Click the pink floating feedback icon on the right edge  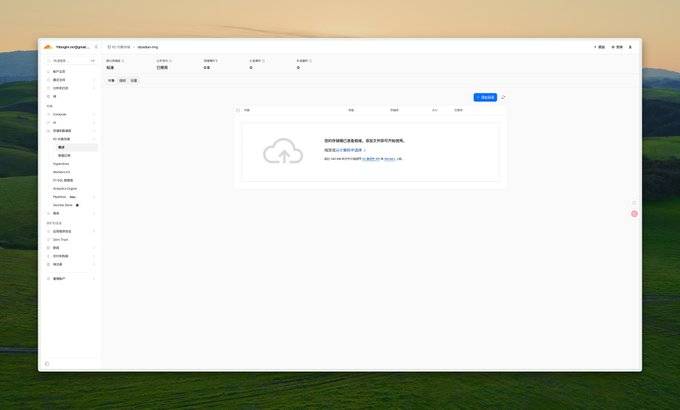pyautogui.click(x=634, y=213)
